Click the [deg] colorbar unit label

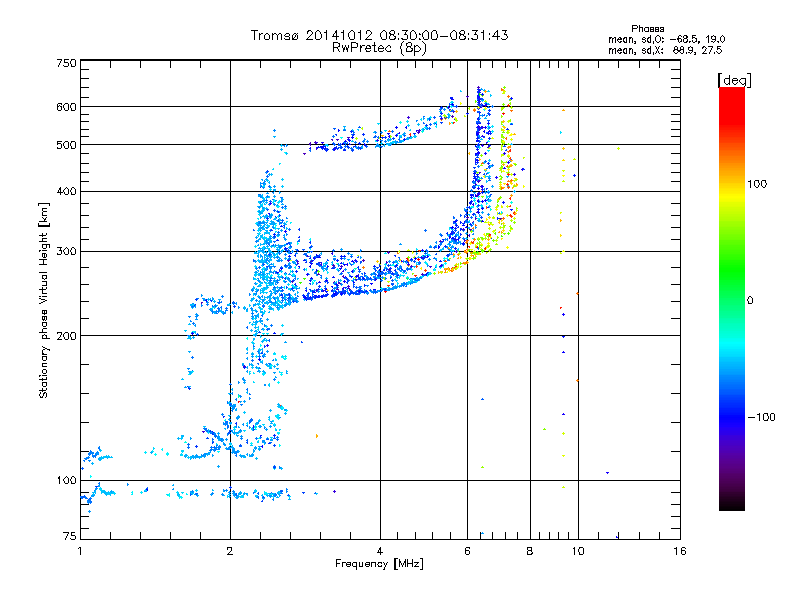click(x=734, y=81)
